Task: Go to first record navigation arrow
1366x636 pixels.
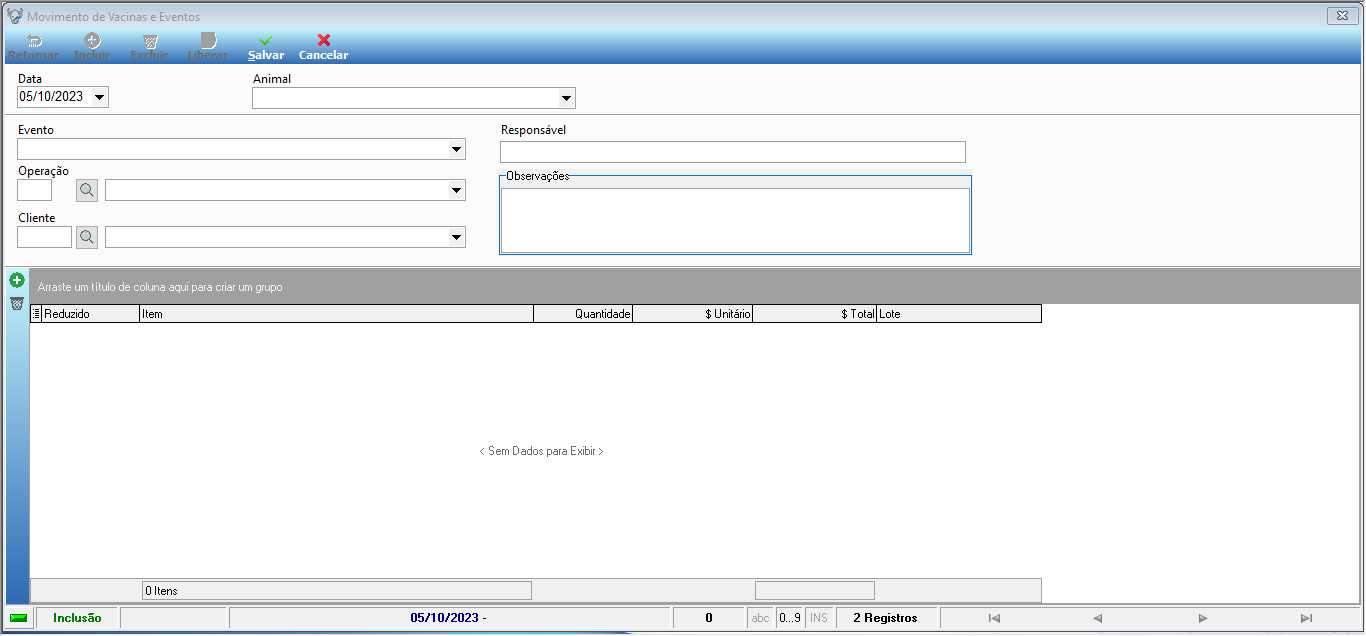Action: (994, 618)
